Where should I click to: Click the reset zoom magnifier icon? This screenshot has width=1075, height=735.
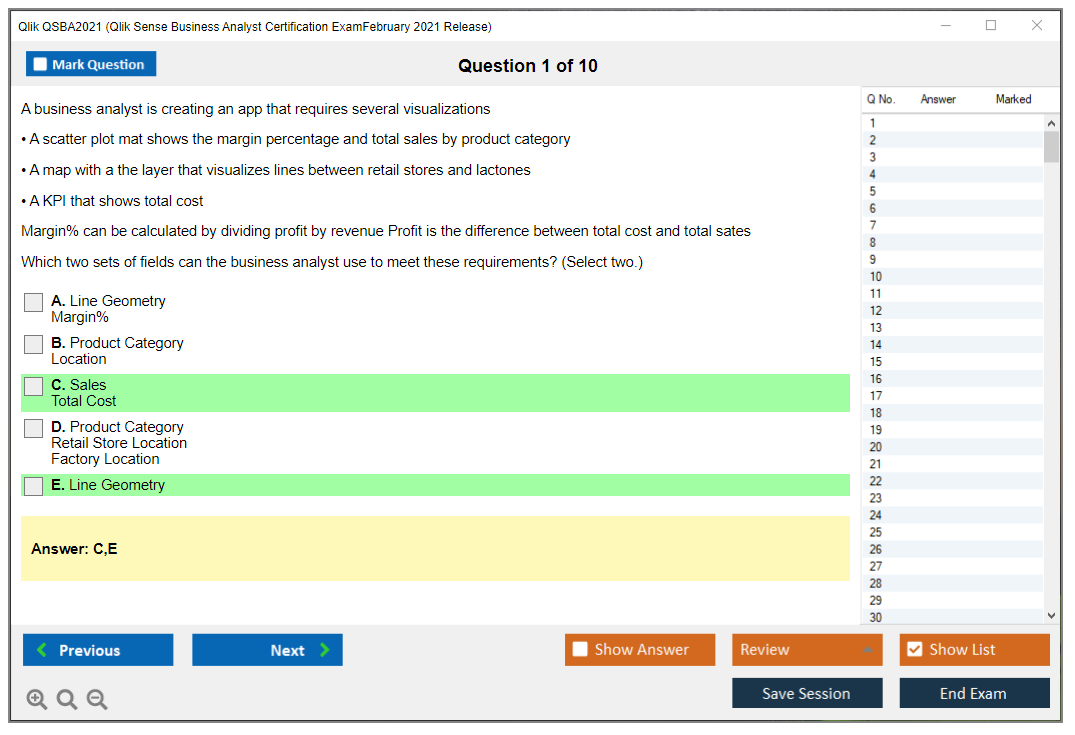(x=67, y=700)
